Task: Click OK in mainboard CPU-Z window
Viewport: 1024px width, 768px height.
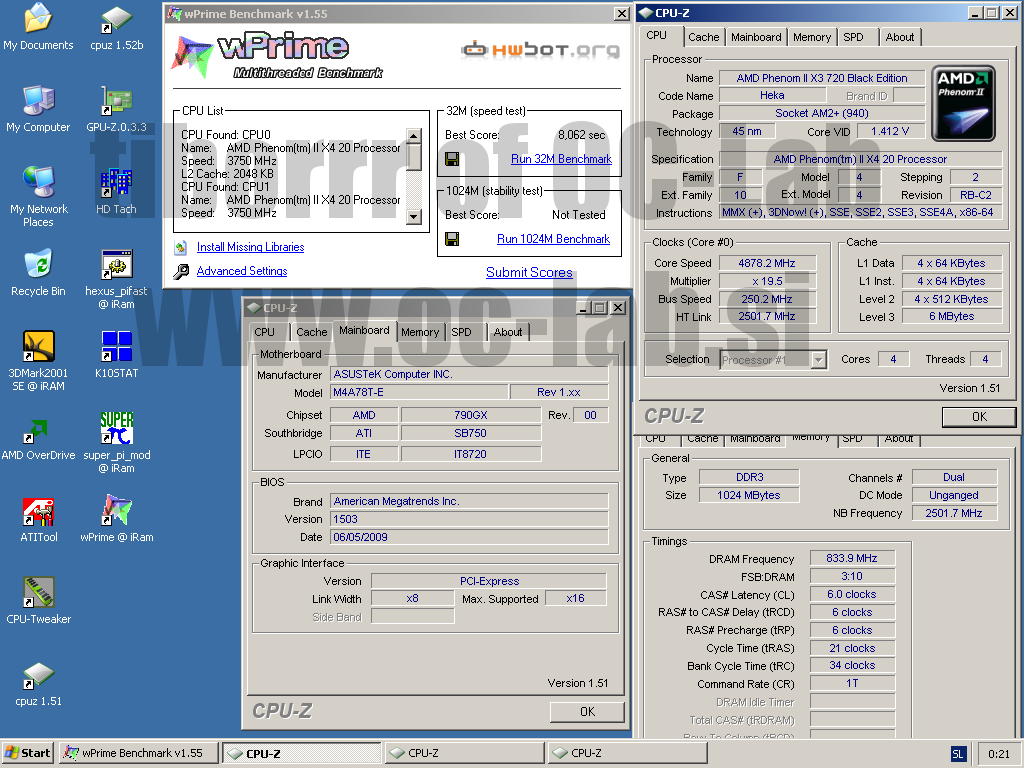Action: point(587,712)
